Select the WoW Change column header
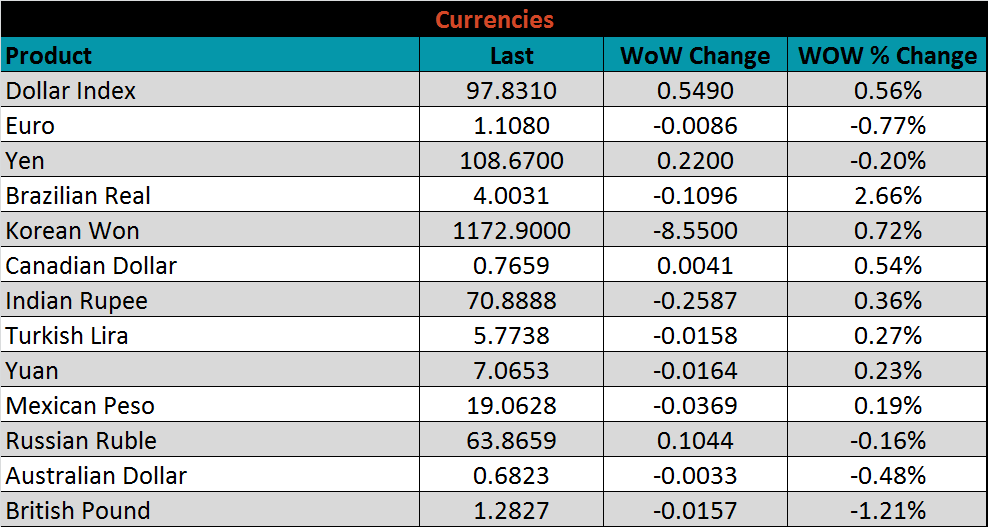Screen dimensions: 988x527 (695, 56)
